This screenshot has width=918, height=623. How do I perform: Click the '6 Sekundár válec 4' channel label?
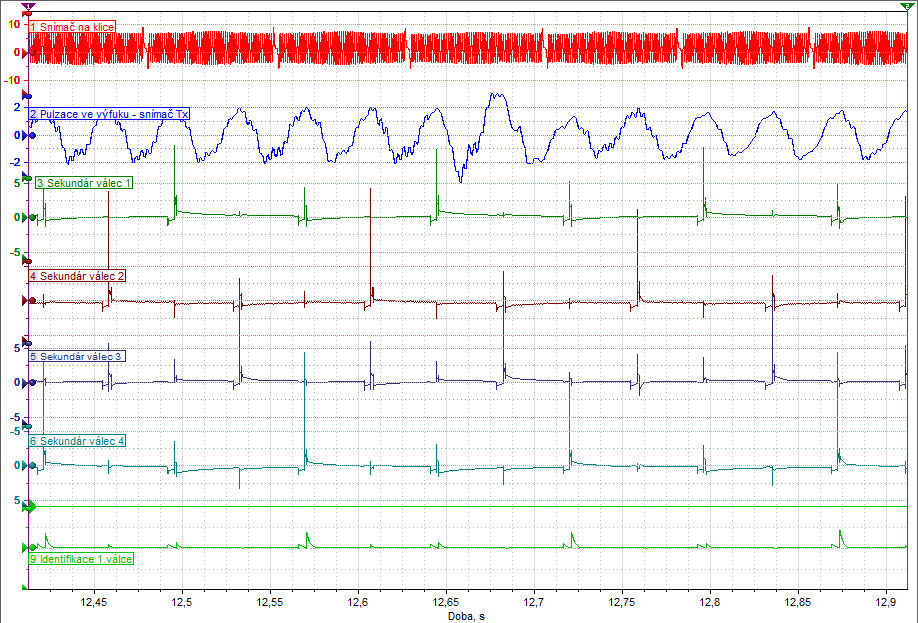point(77,440)
